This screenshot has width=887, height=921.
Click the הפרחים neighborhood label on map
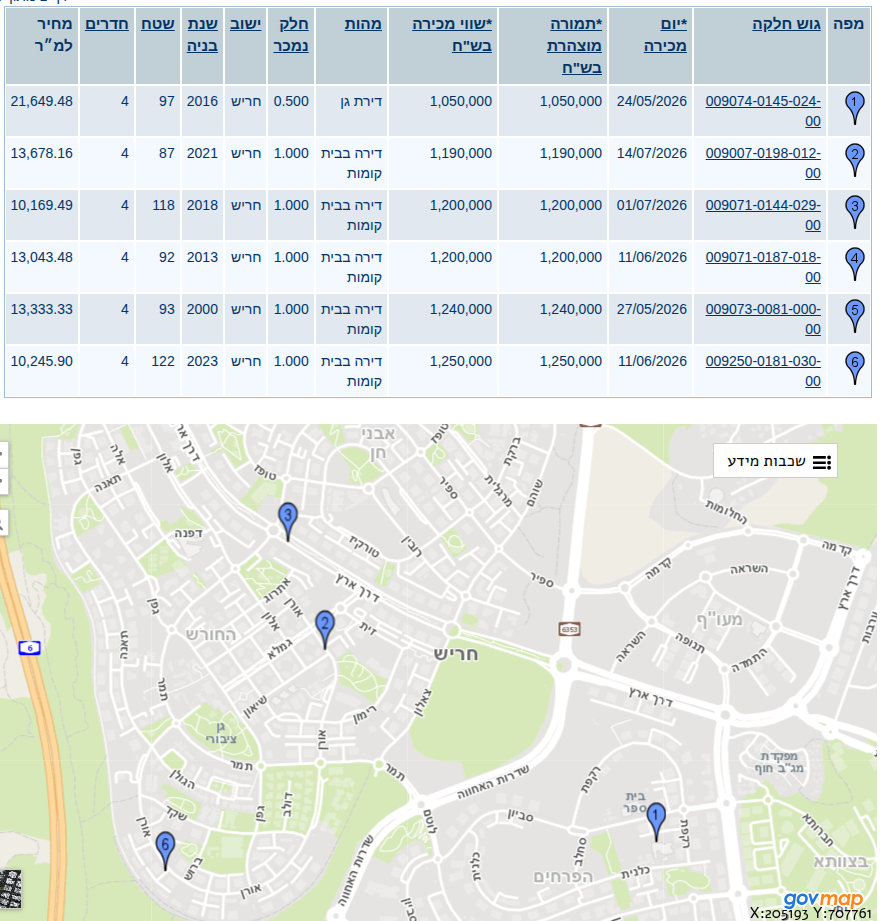point(563,877)
